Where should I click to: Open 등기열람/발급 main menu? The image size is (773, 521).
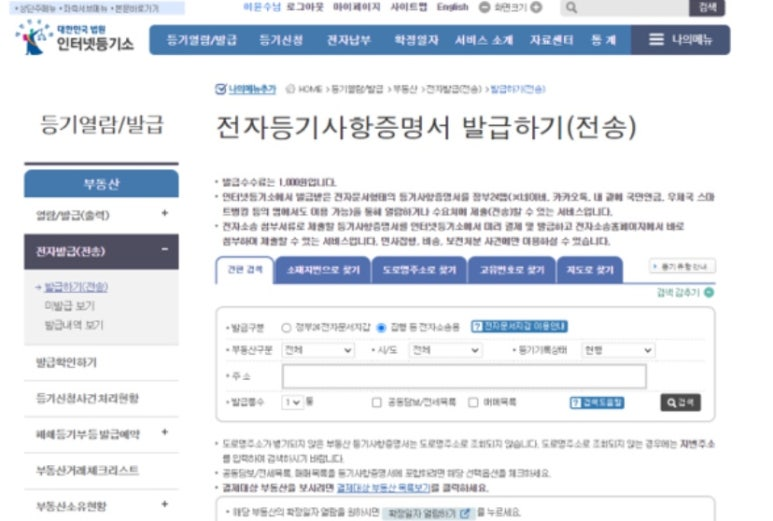pos(202,40)
